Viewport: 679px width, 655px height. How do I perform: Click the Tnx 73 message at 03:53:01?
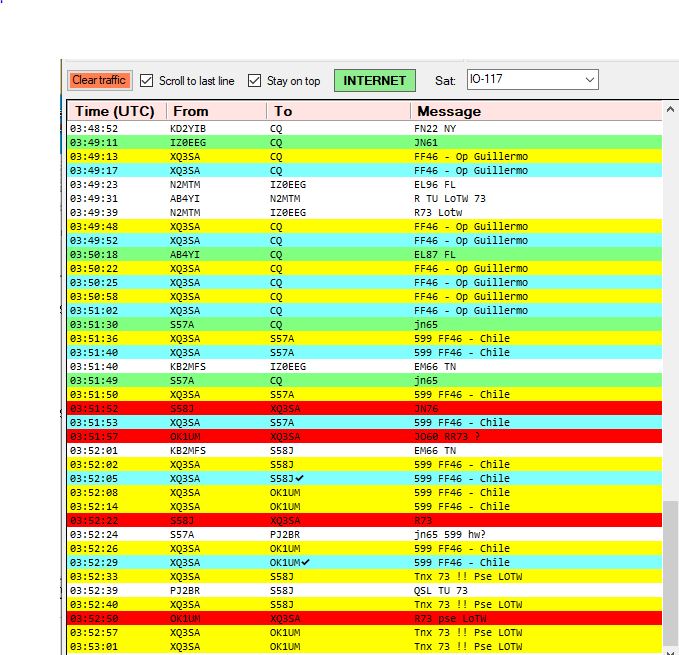tap(468, 646)
